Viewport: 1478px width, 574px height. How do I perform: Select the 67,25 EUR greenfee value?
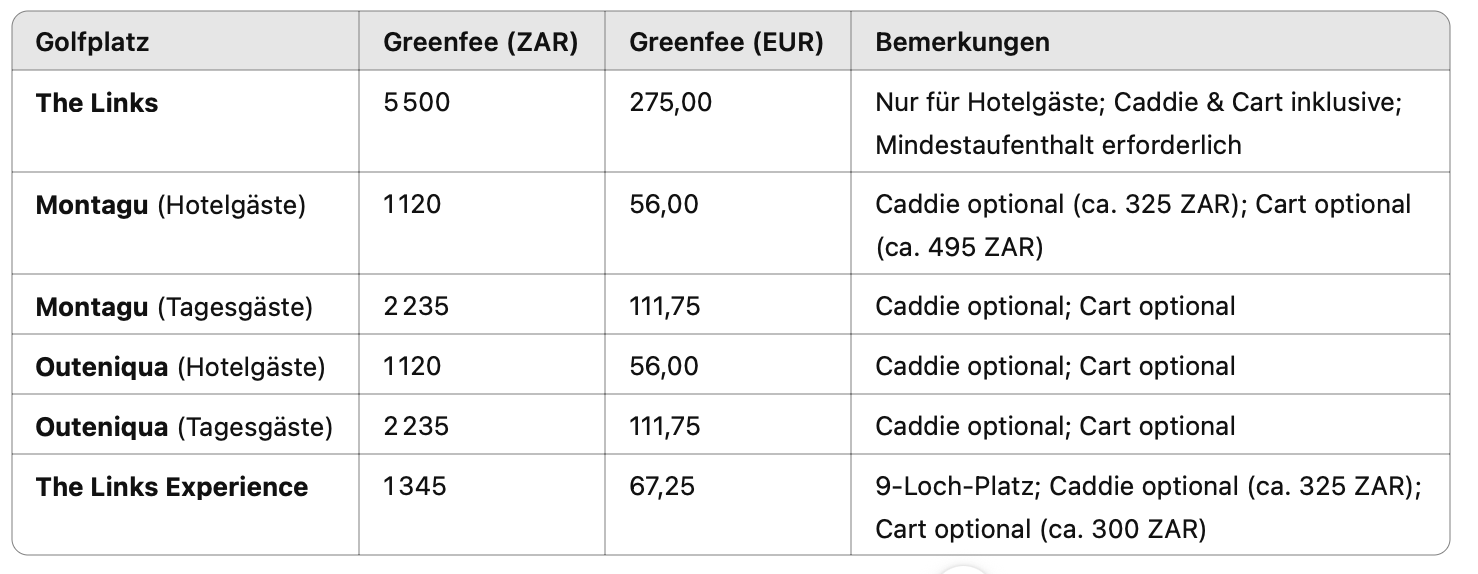(x=662, y=487)
